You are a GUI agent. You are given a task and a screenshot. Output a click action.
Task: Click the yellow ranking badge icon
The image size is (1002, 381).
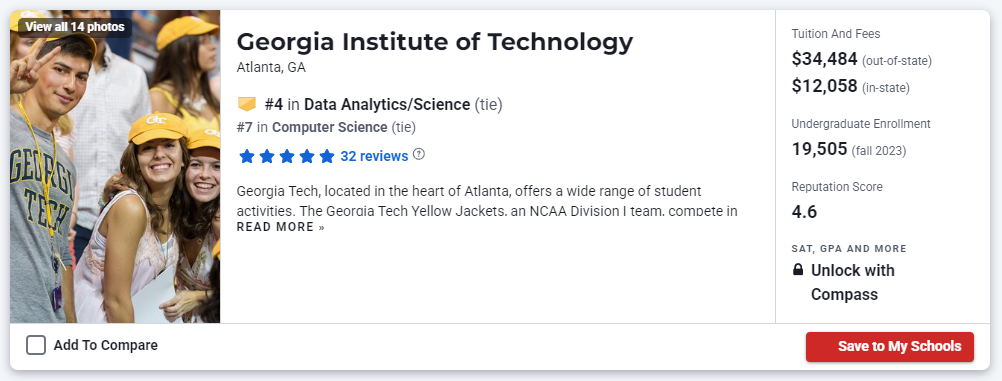[x=247, y=104]
